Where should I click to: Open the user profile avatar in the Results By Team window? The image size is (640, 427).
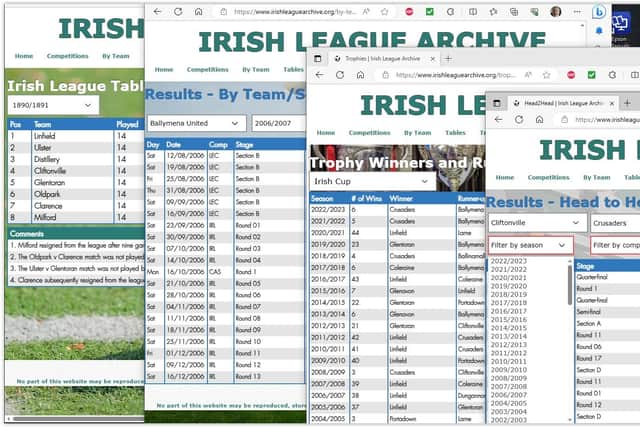click(x=556, y=11)
